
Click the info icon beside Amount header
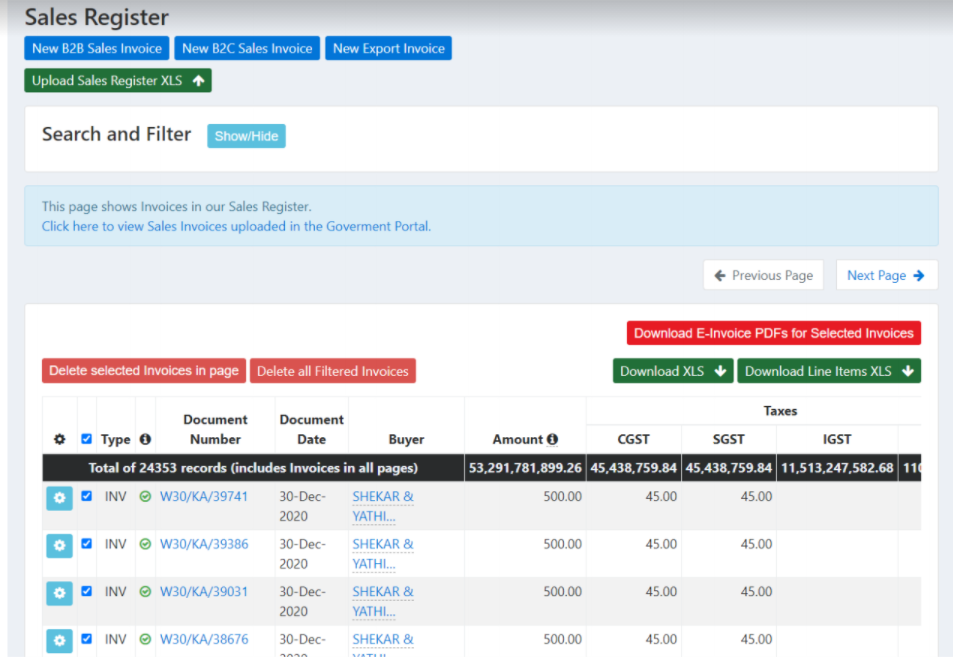[552, 439]
